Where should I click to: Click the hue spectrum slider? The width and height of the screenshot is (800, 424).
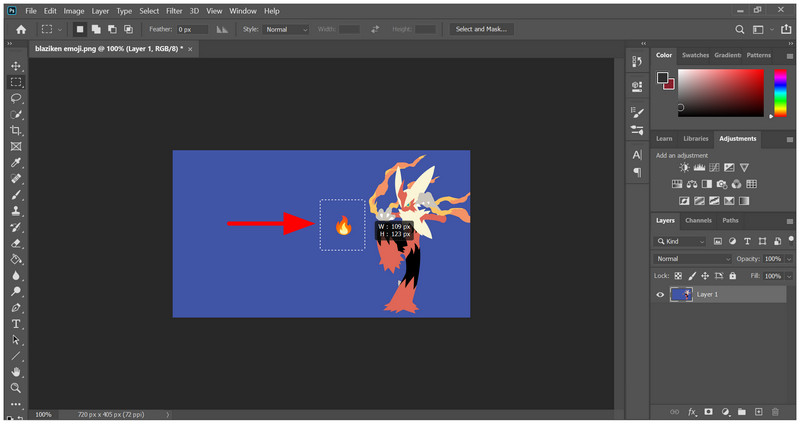[780, 93]
